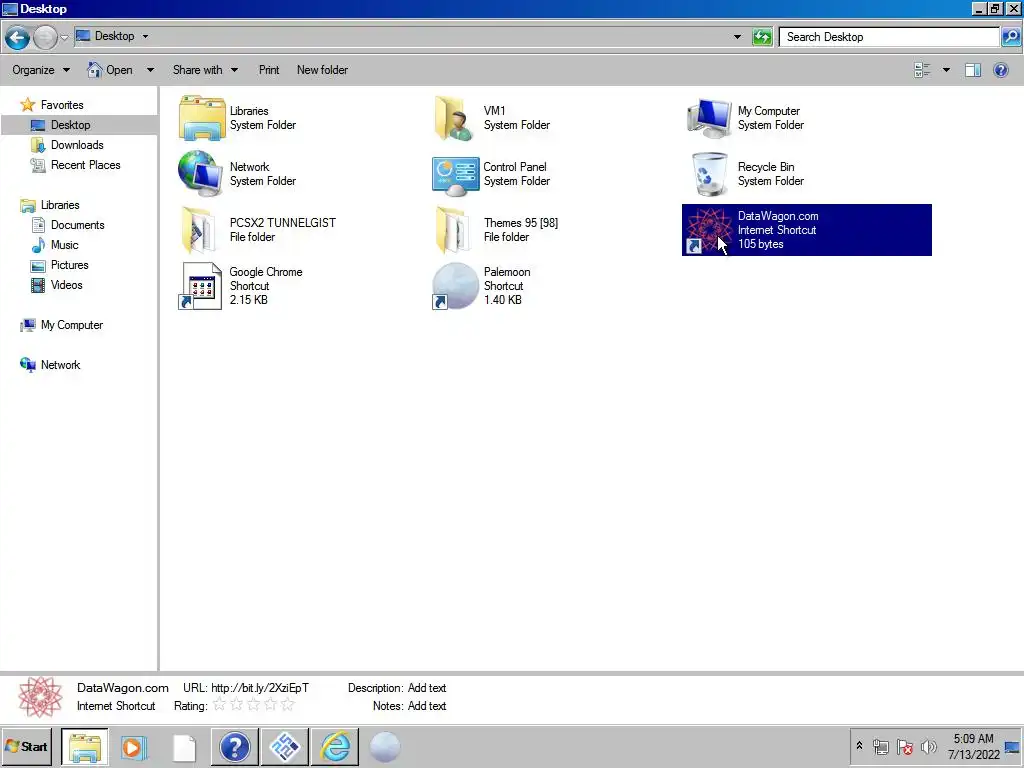This screenshot has height=768, width=1024.
Task: Click Add text next to Description
Action: (x=426, y=688)
